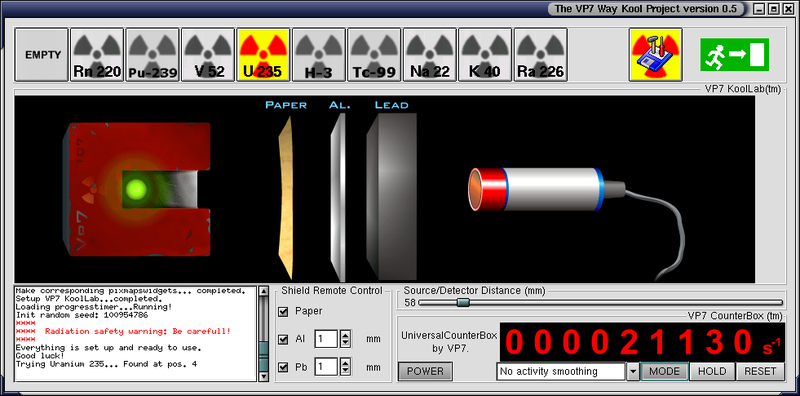800x396 pixels.
Task: Select the Rn 220 radioactive source
Action: tap(97, 55)
